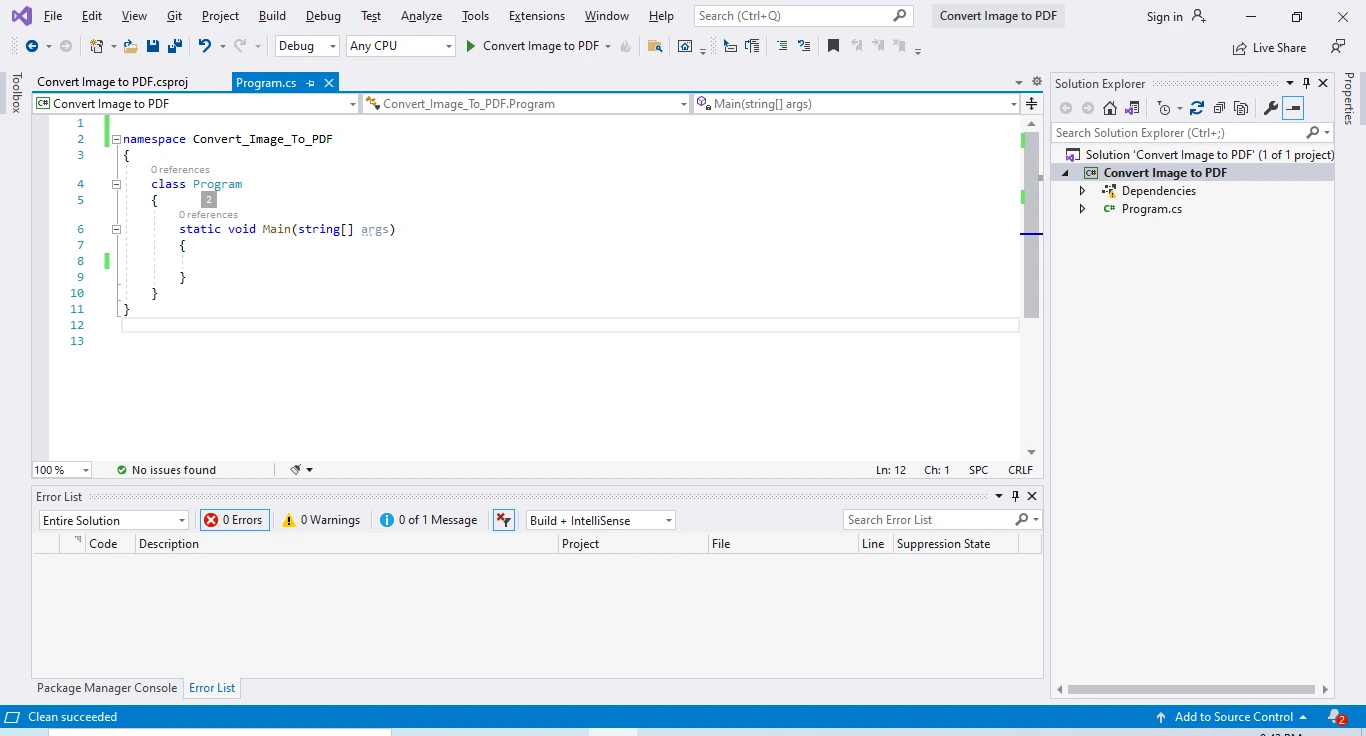
Task: Click the search magnifier in the Quick Launch box
Action: pyautogui.click(x=900, y=16)
